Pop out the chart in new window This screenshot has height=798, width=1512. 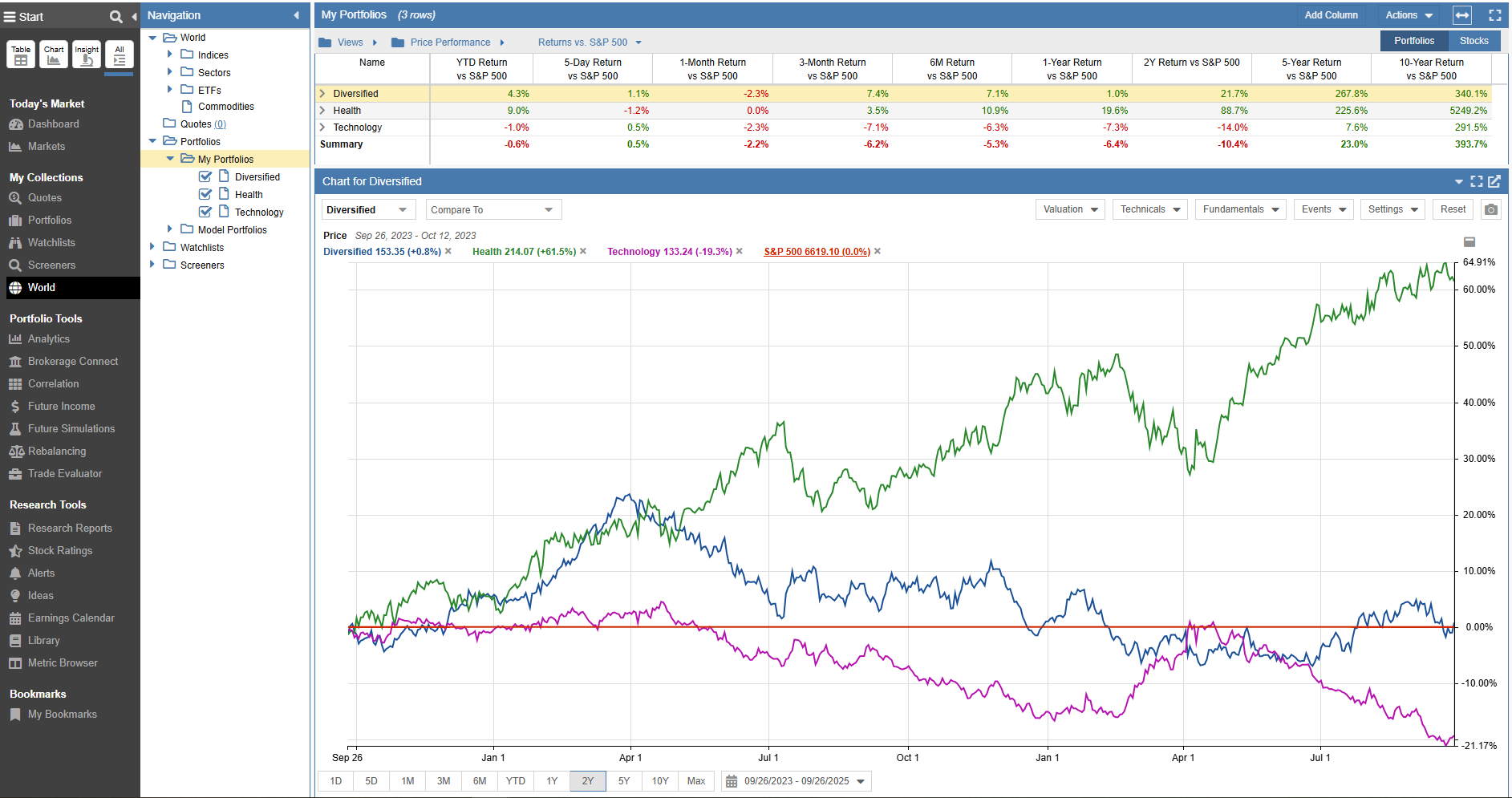1494,181
